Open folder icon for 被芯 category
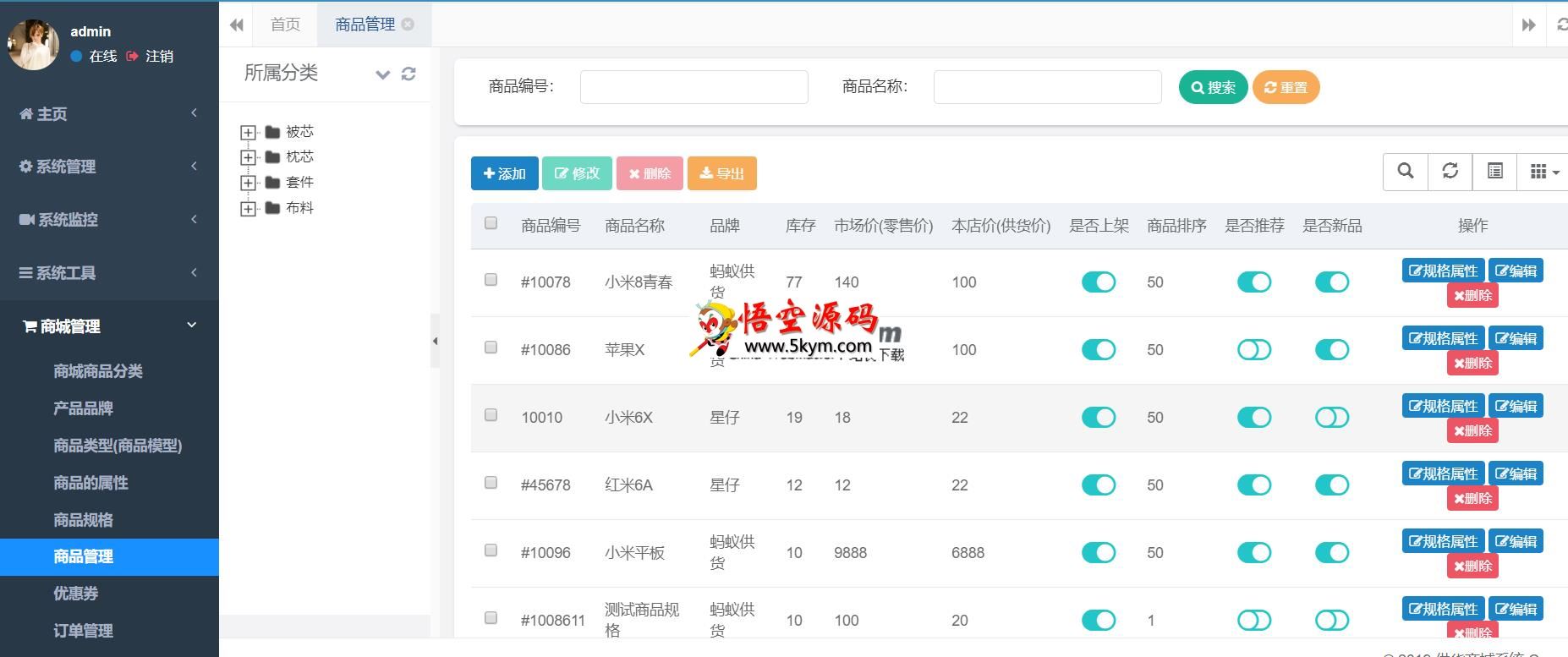This screenshot has width=1568, height=657. (272, 132)
